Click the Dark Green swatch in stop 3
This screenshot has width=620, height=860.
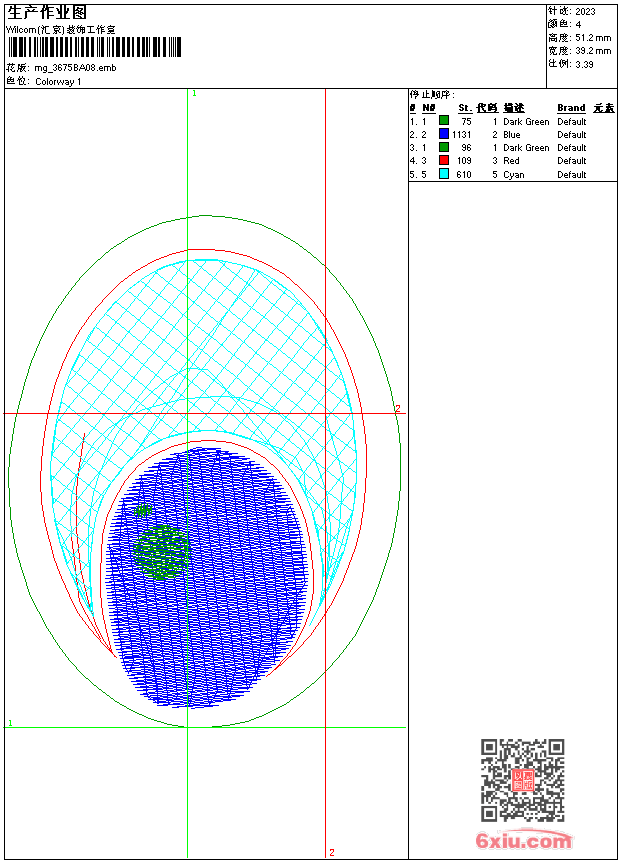point(444,147)
